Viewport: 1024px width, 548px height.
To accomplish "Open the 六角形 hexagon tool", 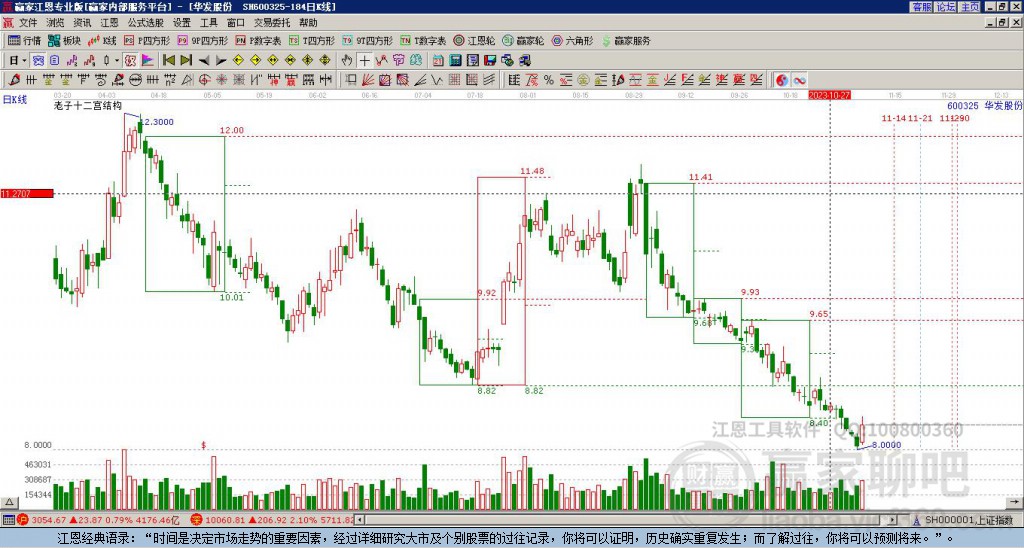I will [573, 40].
